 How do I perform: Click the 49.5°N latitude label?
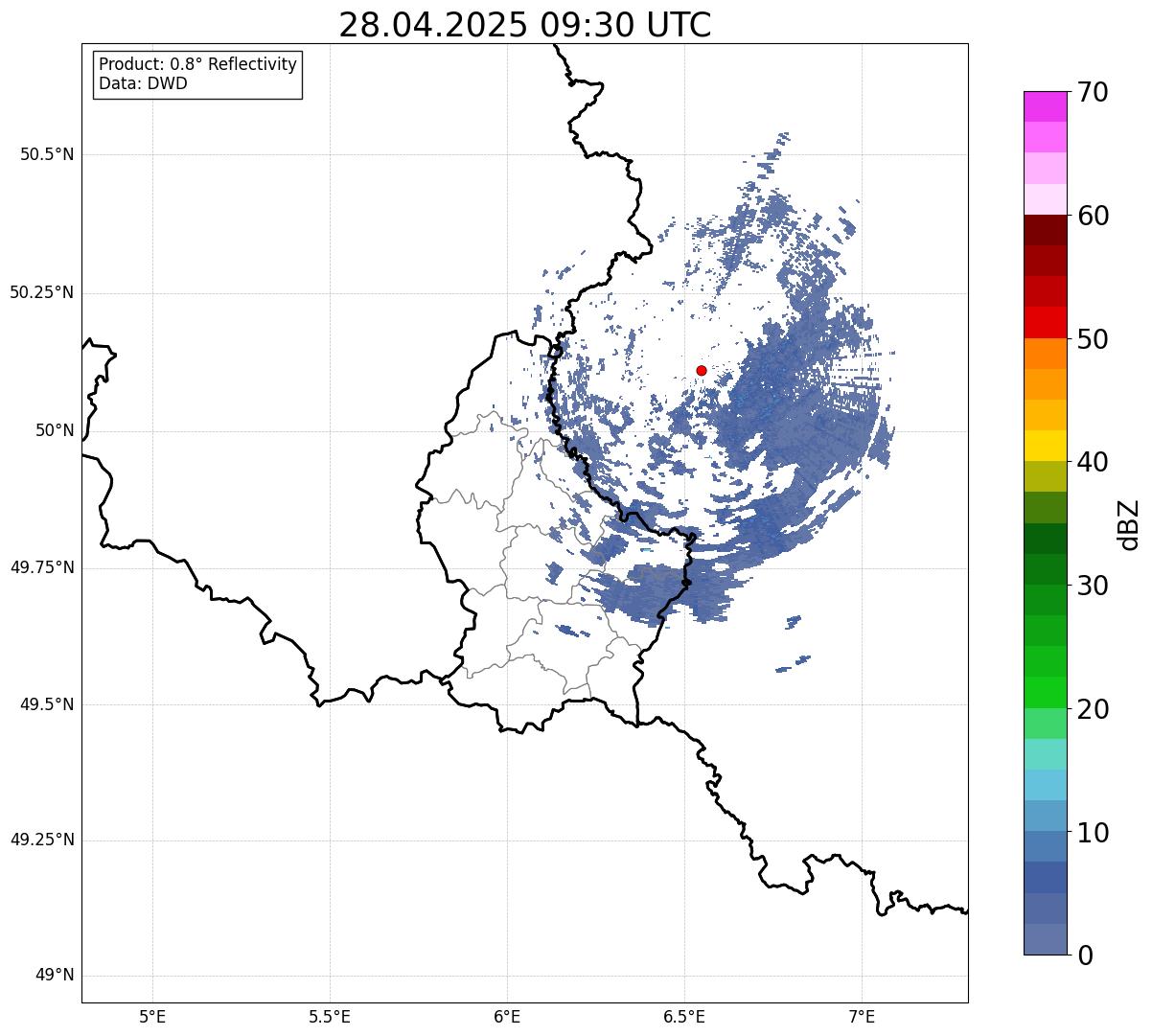pos(47,704)
